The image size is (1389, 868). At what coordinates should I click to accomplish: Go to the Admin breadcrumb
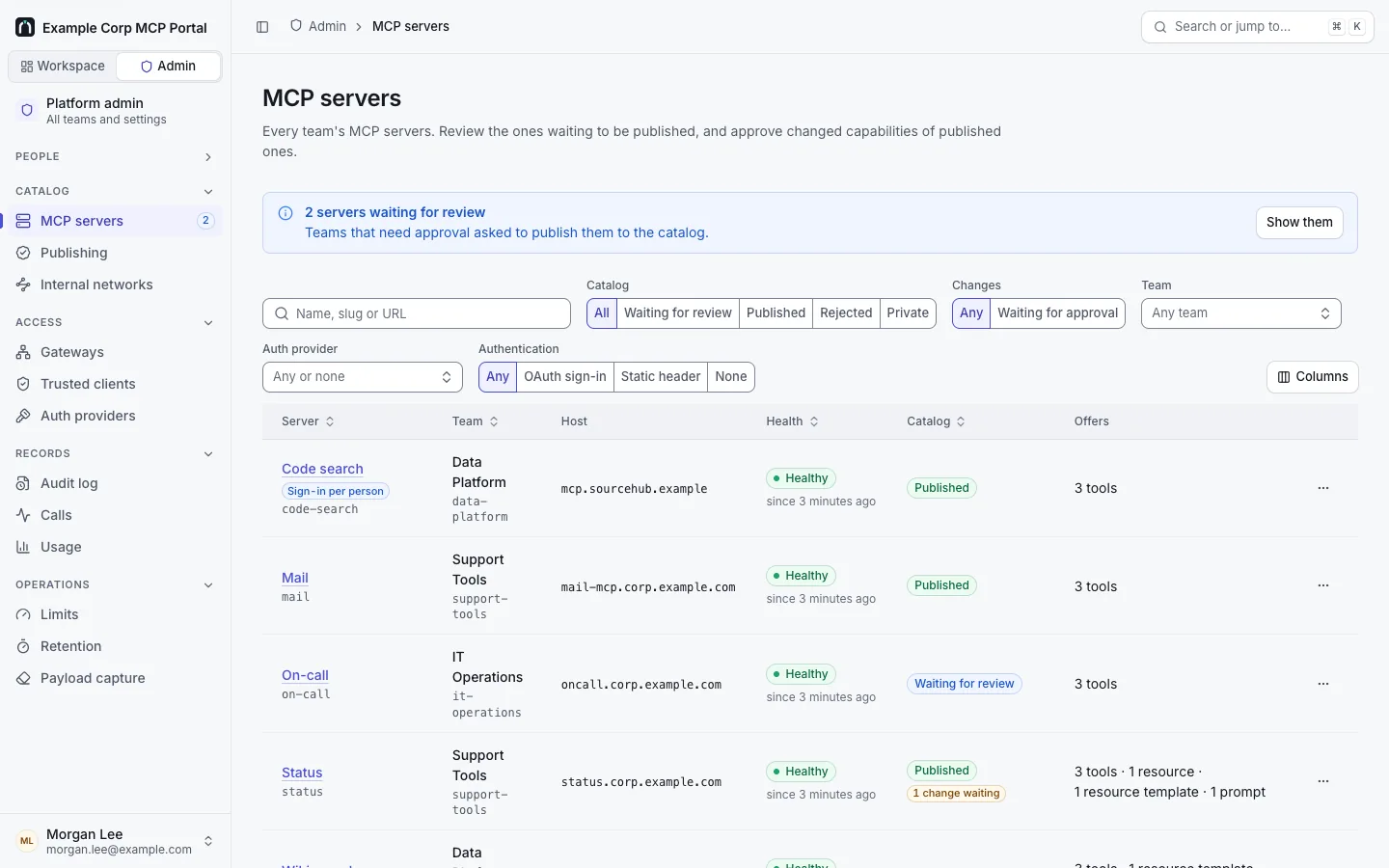pyautogui.click(x=318, y=27)
